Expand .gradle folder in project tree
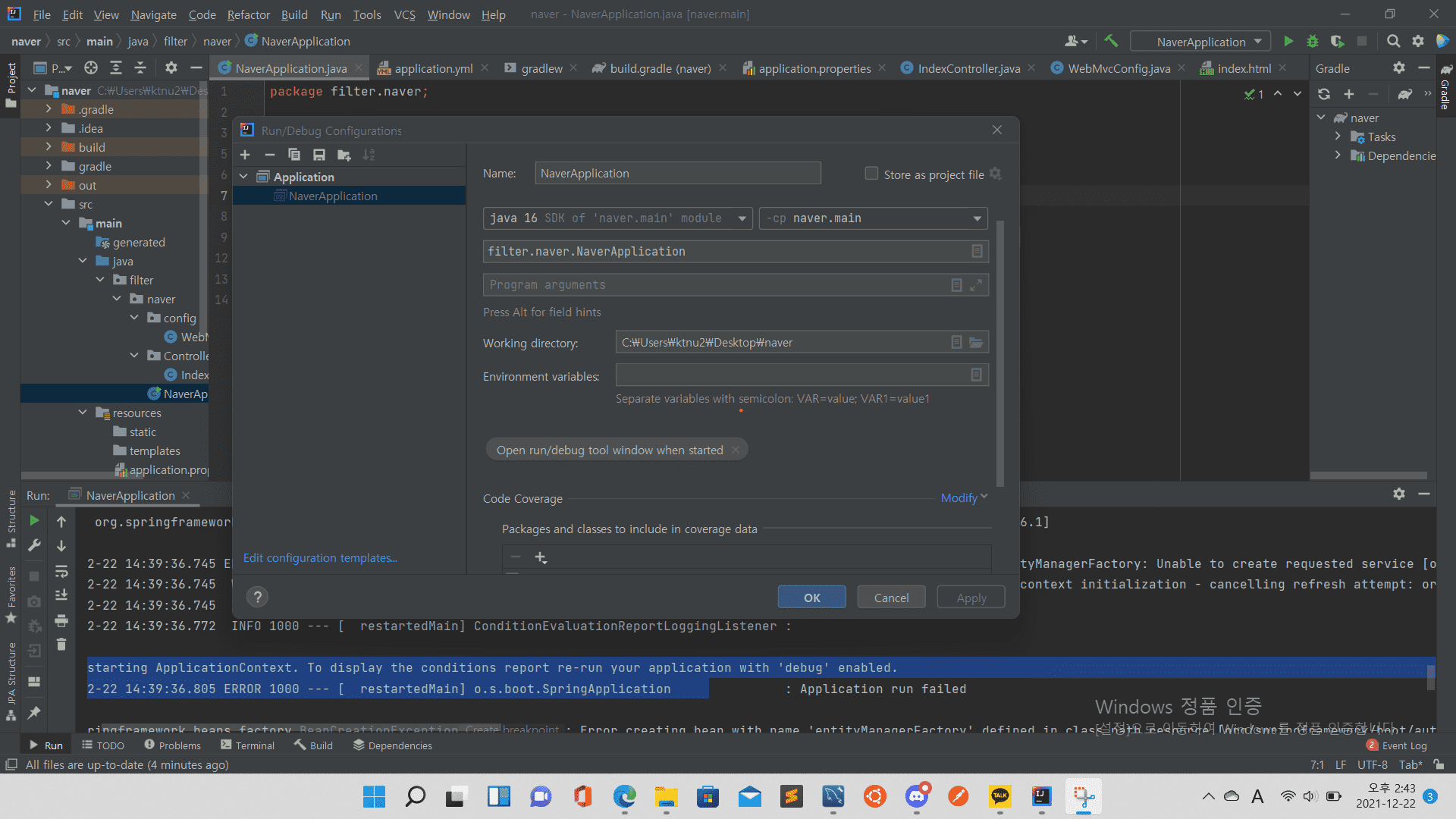 coord(49,109)
